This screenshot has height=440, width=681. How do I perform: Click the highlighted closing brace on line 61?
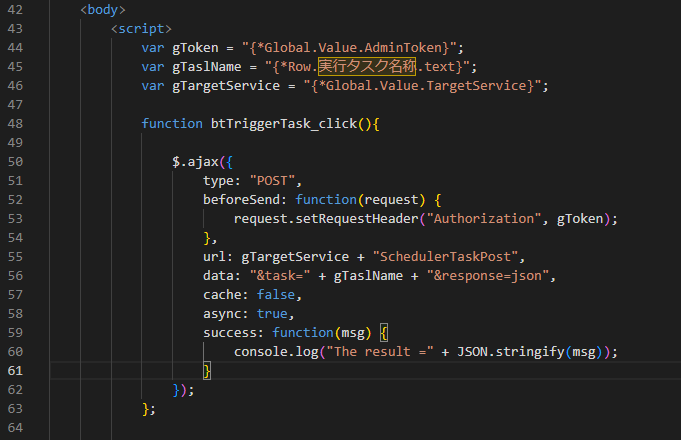207,371
